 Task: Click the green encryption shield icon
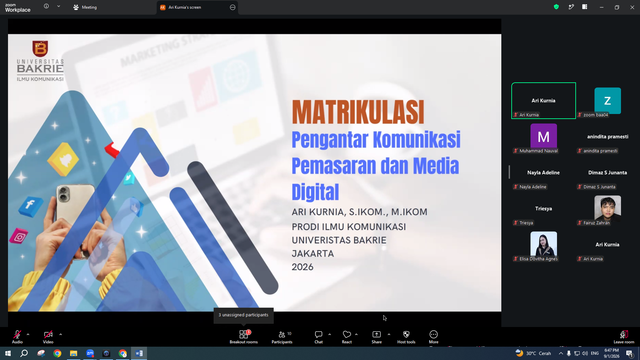point(556,7)
